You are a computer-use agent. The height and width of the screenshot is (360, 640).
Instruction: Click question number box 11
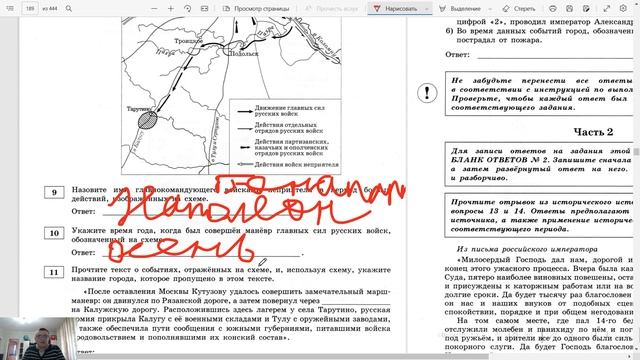tap(54, 272)
